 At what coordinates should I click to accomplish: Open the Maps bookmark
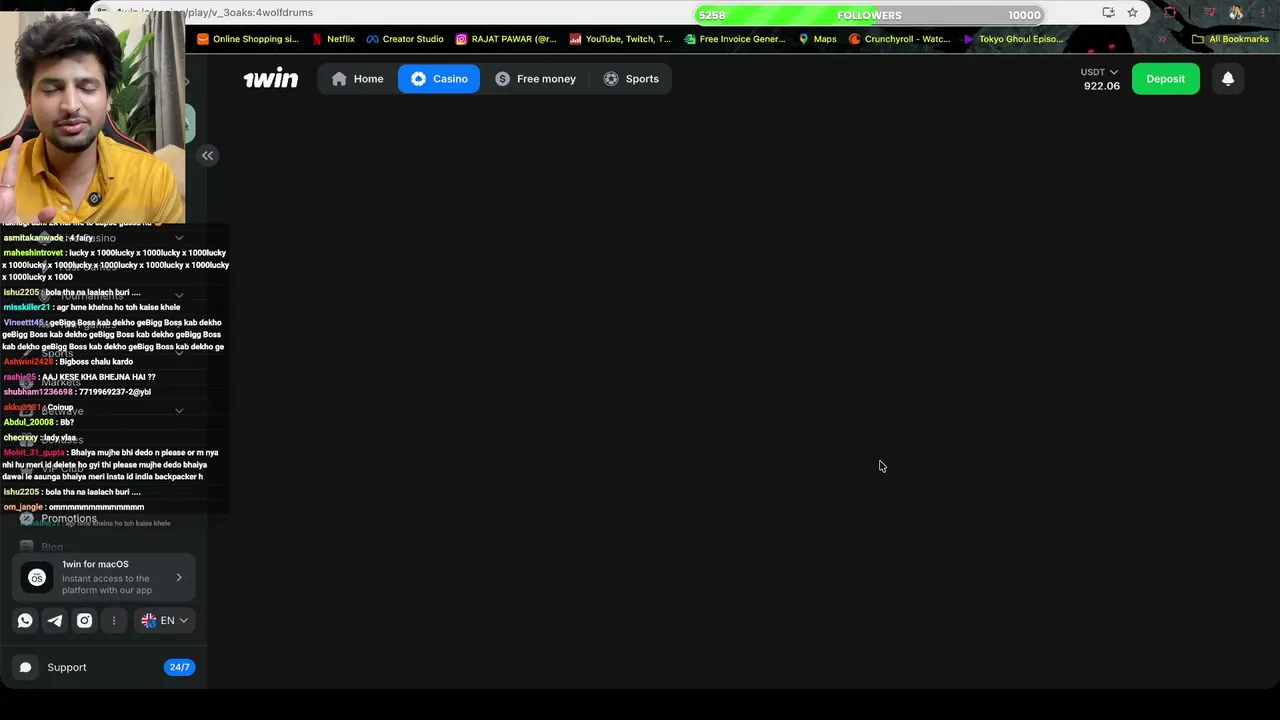(817, 39)
